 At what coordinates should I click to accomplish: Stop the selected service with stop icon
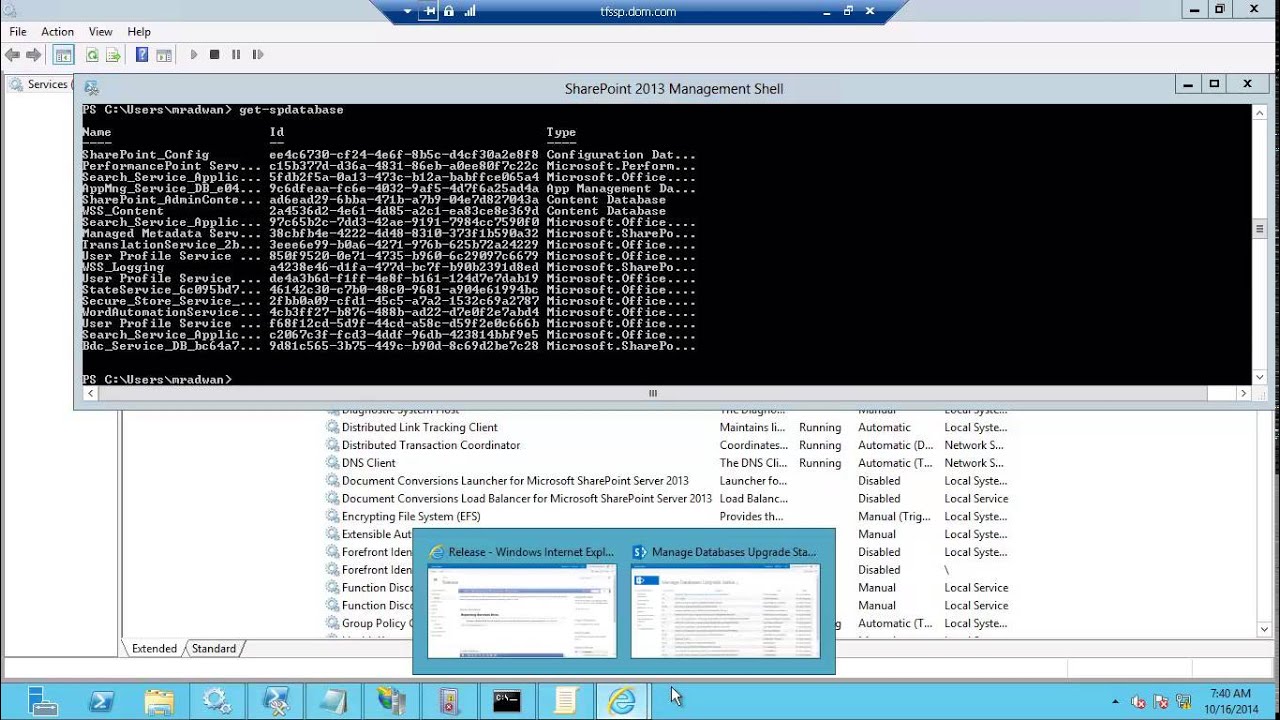[x=214, y=55]
